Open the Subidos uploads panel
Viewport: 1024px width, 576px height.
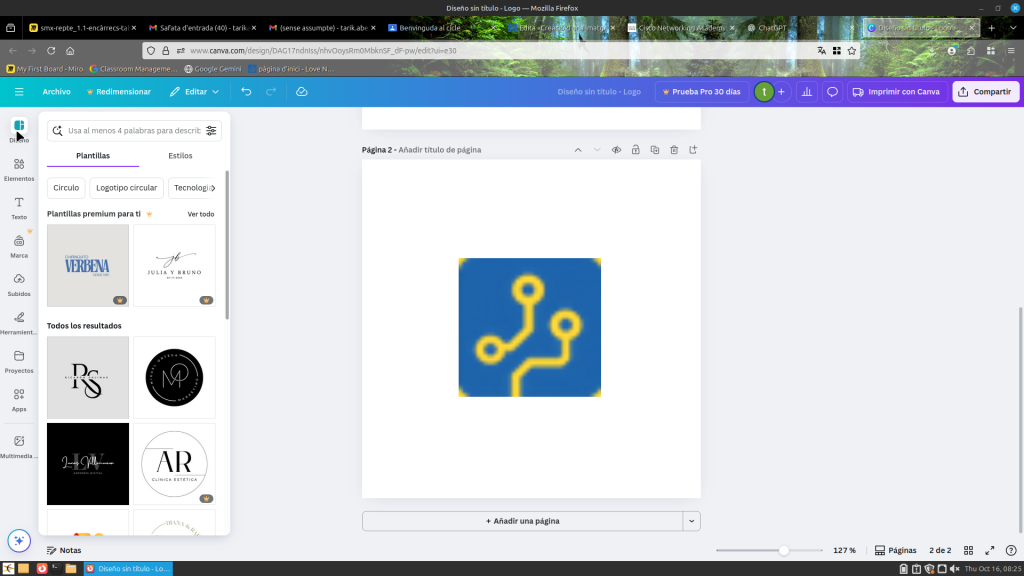[19, 283]
